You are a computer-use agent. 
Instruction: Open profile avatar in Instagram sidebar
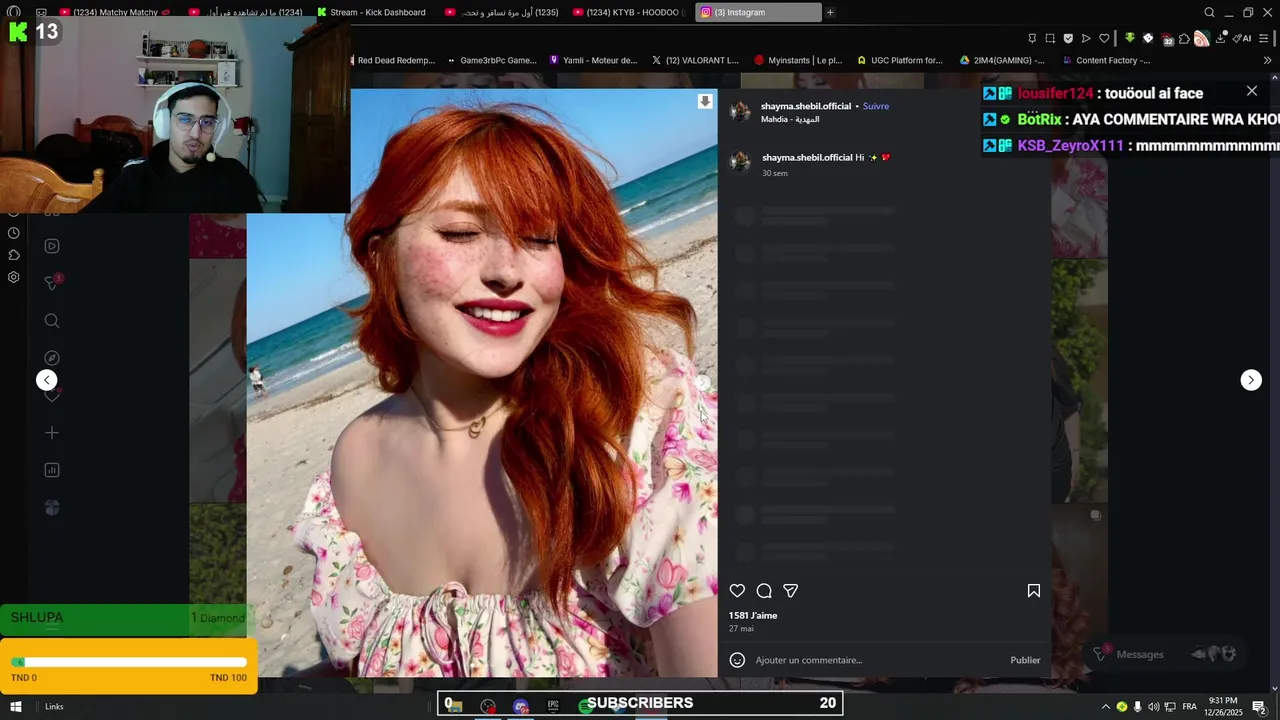(52, 508)
